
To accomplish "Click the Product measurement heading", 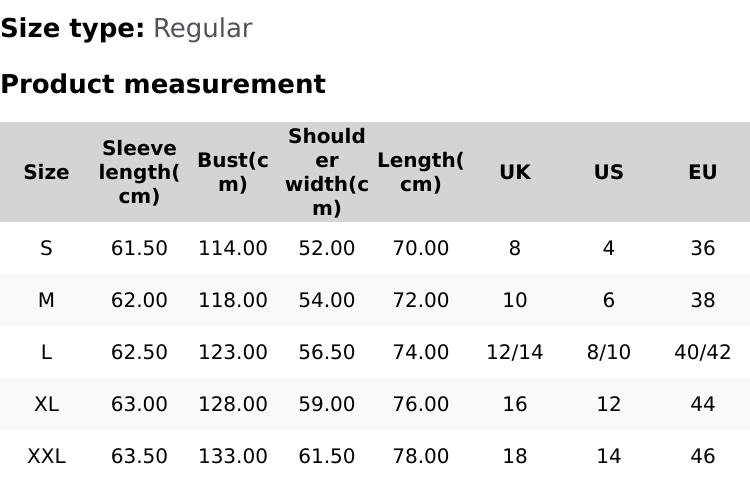I will (163, 84).
